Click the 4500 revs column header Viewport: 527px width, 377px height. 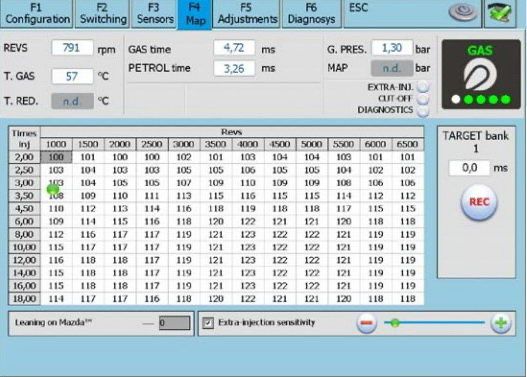pos(280,144)
